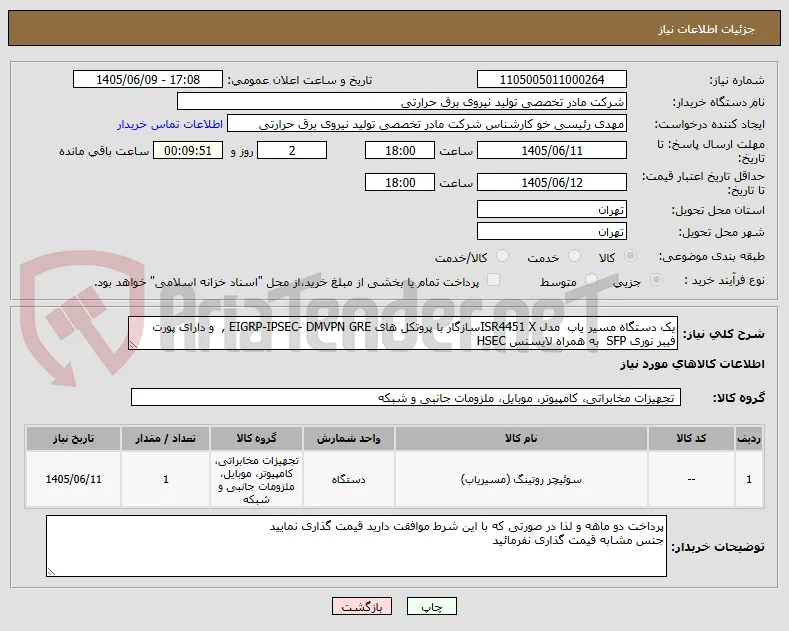789x631 pixels.
Task: Select the کالا radio button
Action: click(x=630, y=256)
